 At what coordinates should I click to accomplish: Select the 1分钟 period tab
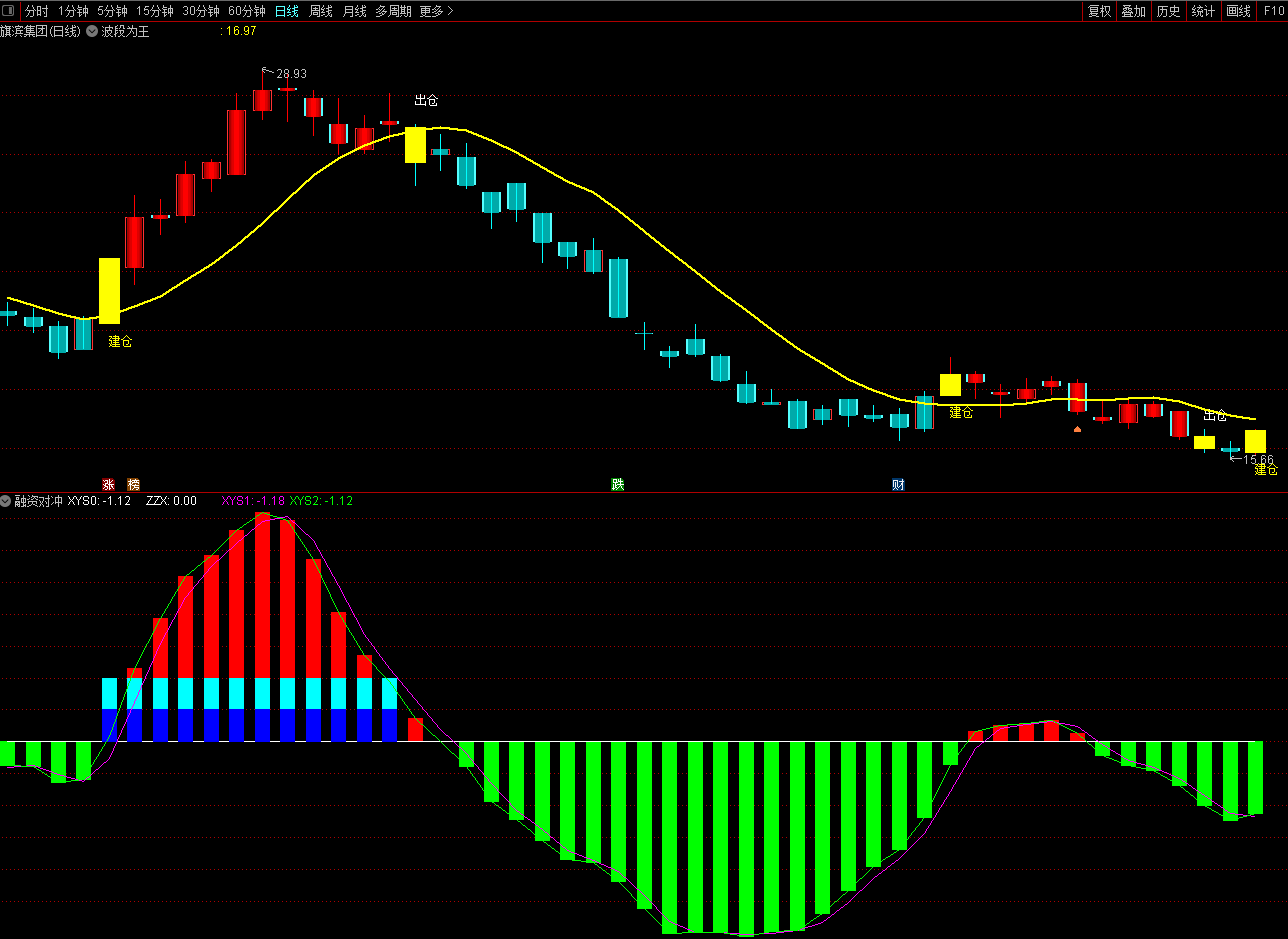tap(73, 11)
